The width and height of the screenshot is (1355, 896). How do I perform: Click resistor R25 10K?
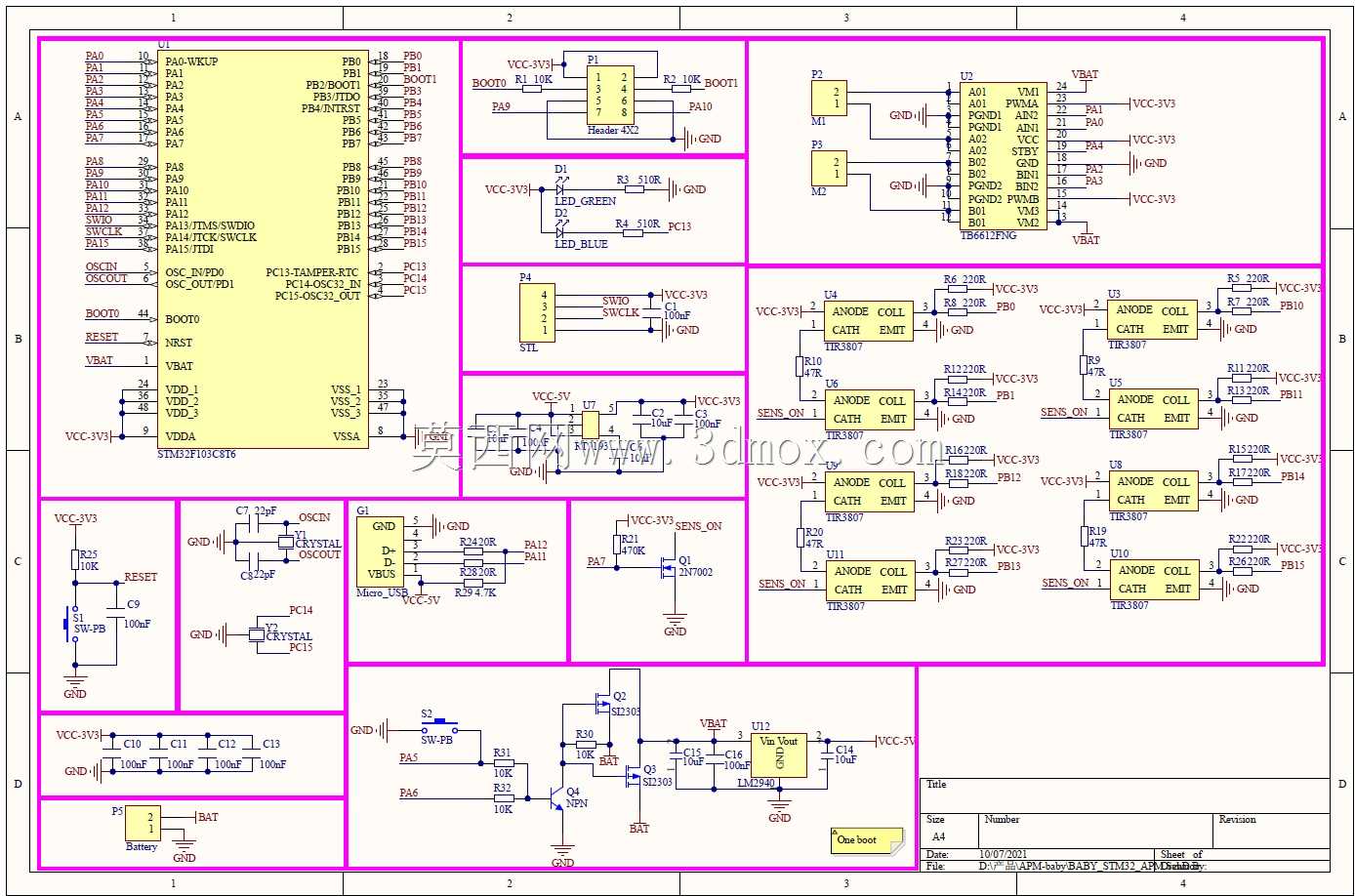click(x=75, y=559)
